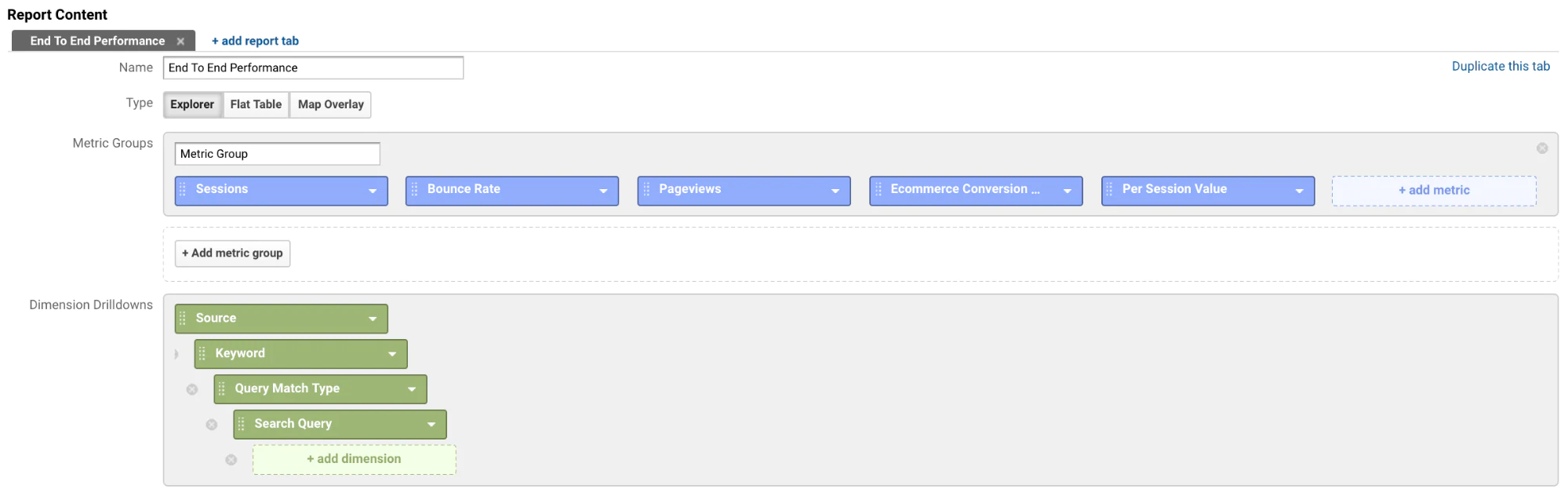Click the report Name input field
The image size is (1568, 496).
[x=313, y=68]
